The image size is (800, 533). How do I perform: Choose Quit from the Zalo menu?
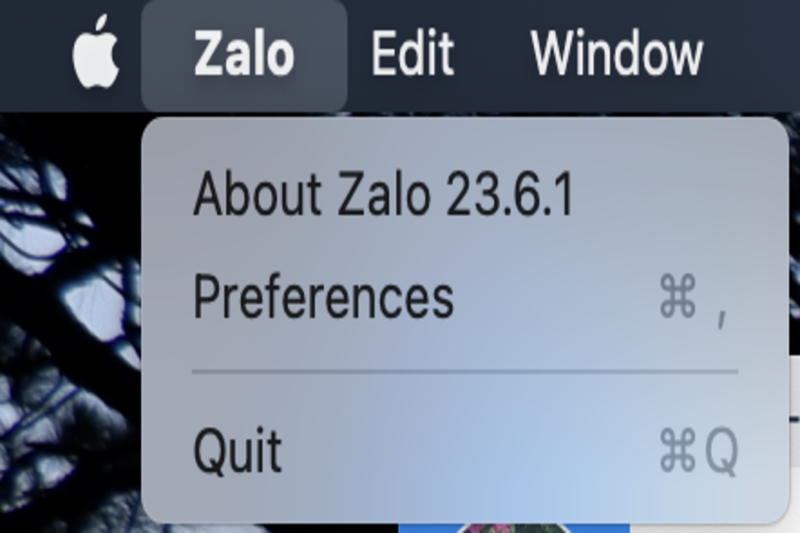click(238, 452)
